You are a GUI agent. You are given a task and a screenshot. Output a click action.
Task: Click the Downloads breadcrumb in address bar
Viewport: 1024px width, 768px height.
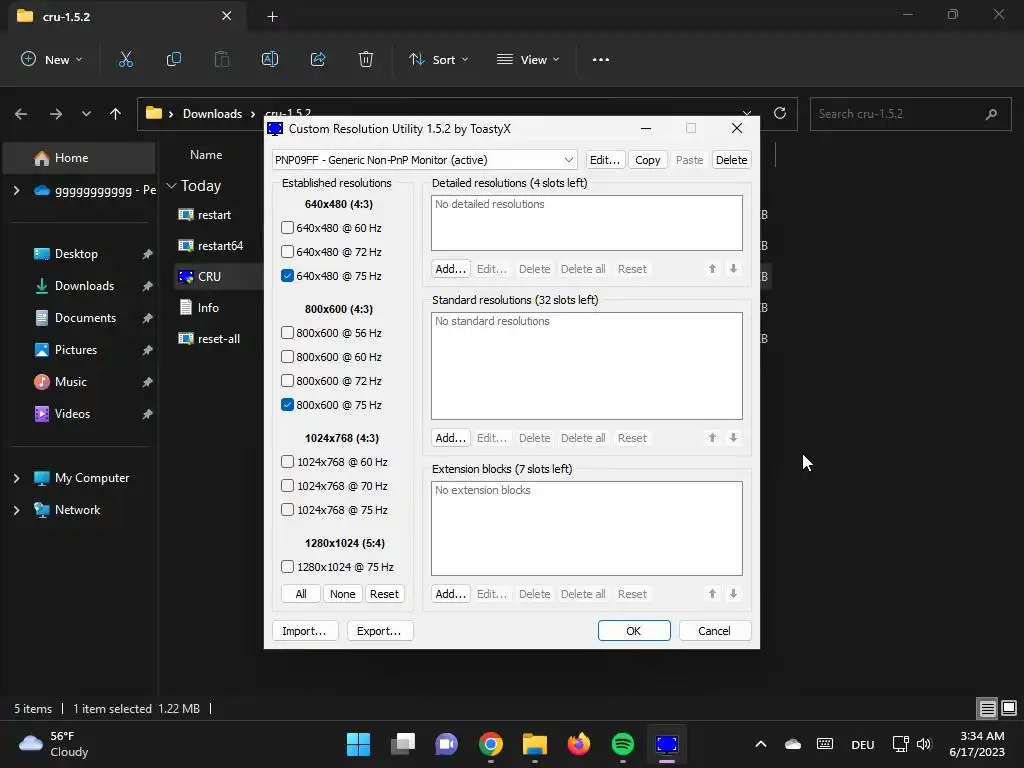click(x=212, y=114)
